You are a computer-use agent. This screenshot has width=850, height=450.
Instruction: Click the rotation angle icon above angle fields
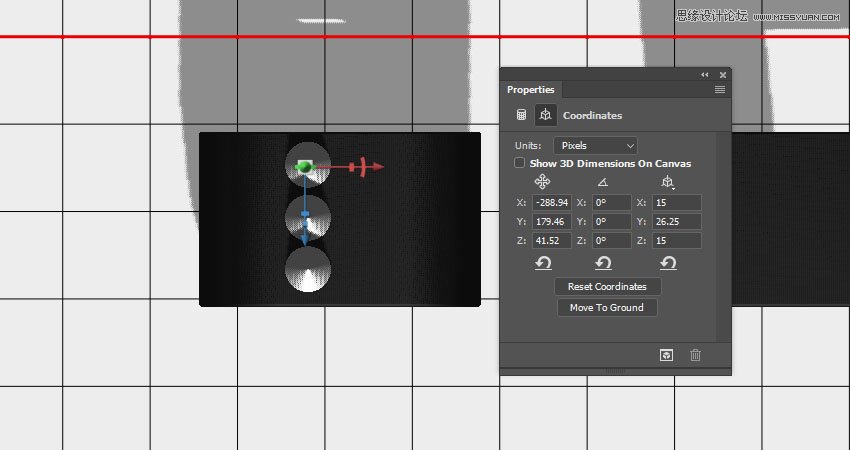tap(603, 181)
